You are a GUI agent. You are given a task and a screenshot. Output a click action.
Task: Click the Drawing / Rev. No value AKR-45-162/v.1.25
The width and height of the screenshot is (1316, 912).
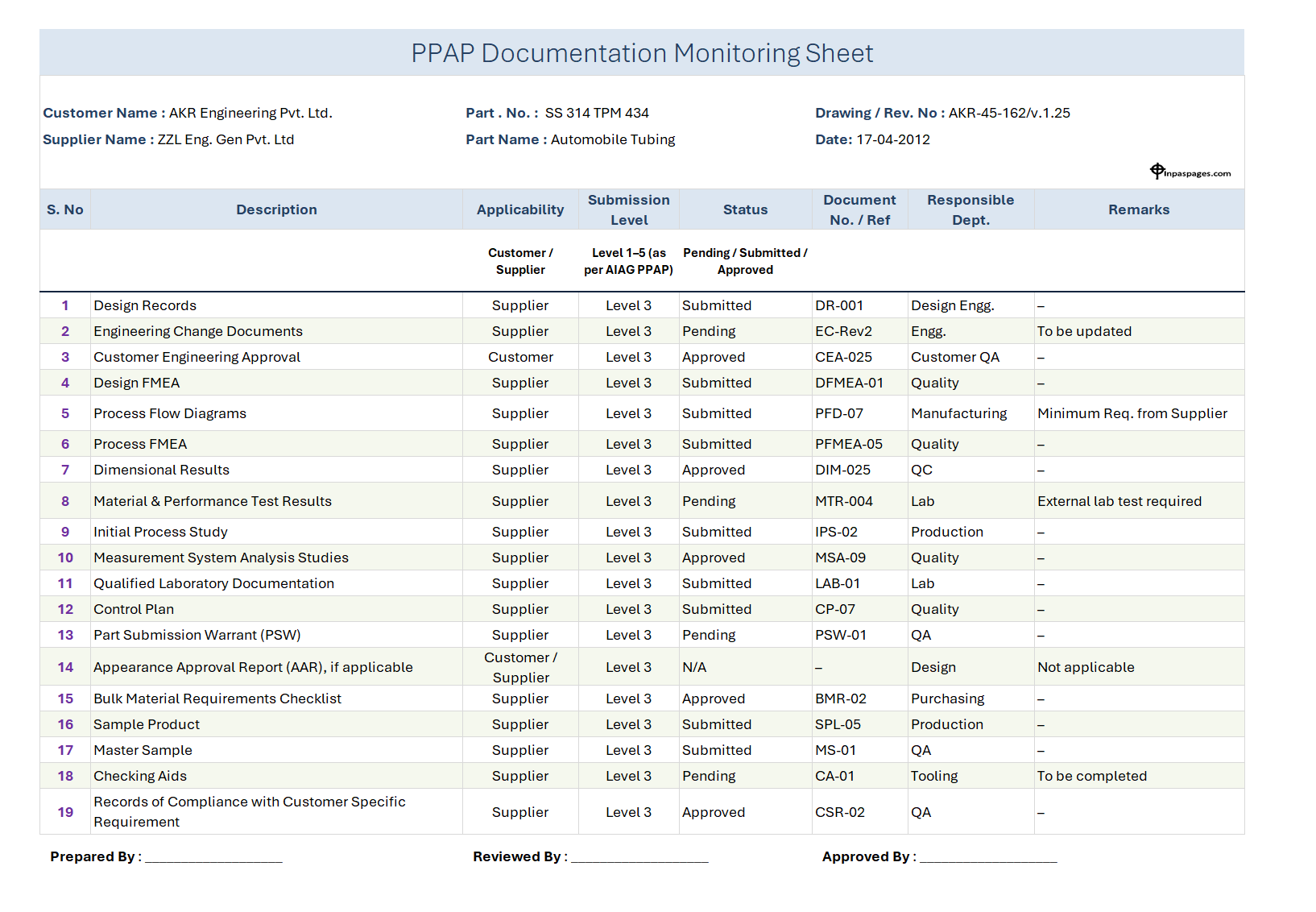pos(1009,113)
